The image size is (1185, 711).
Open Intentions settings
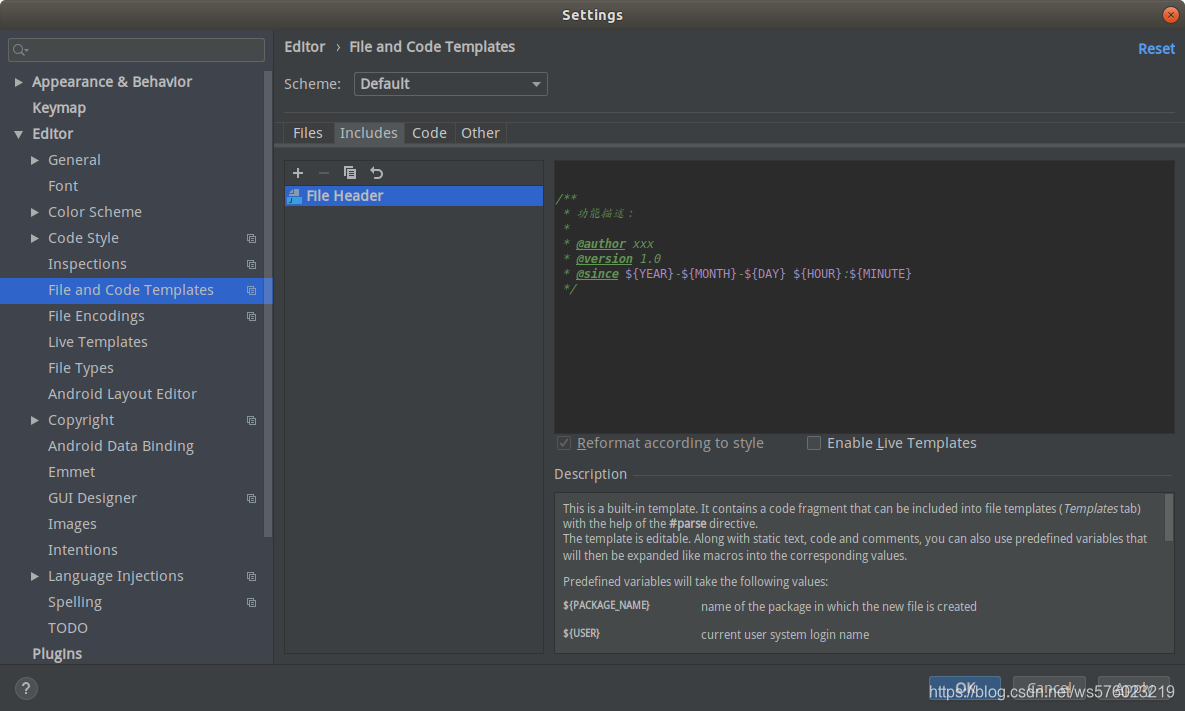click(x=82, y=551)
